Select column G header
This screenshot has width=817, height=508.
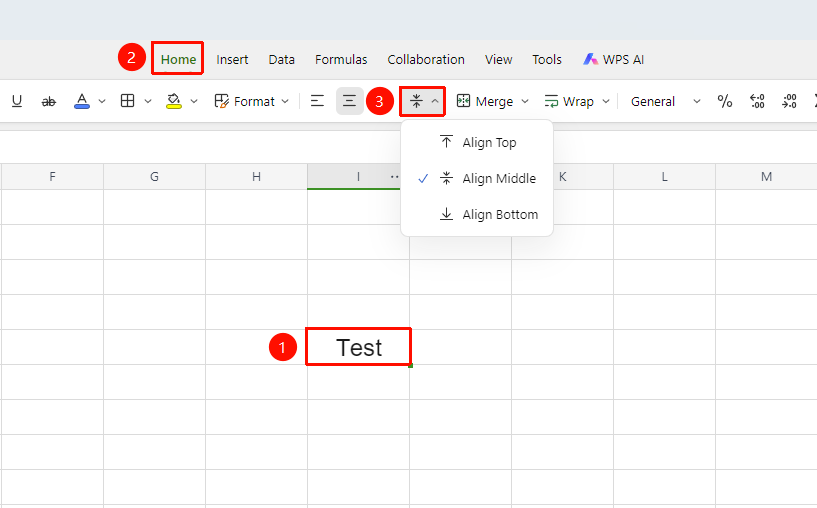click(x=154, y=177)
